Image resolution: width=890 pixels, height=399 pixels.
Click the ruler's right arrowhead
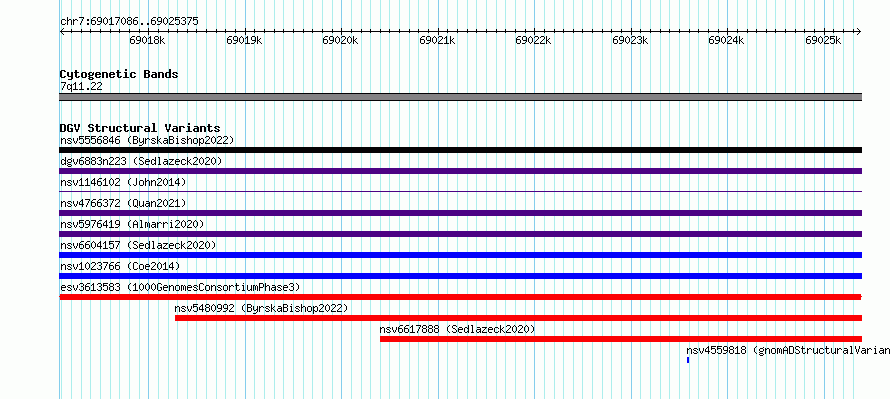click(x=859, y=31)
